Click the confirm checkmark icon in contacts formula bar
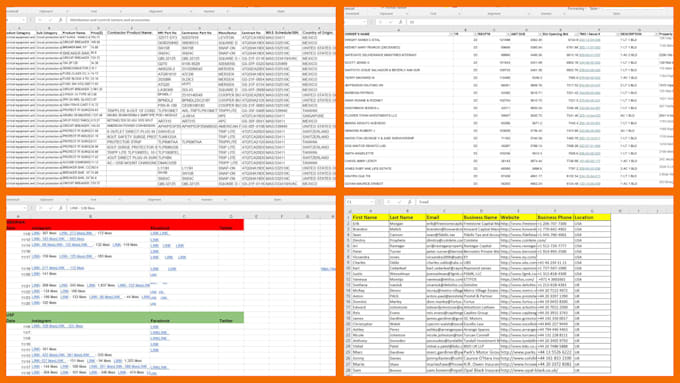Viewport: 680px width, 383px height. click(x=399, y=202)
